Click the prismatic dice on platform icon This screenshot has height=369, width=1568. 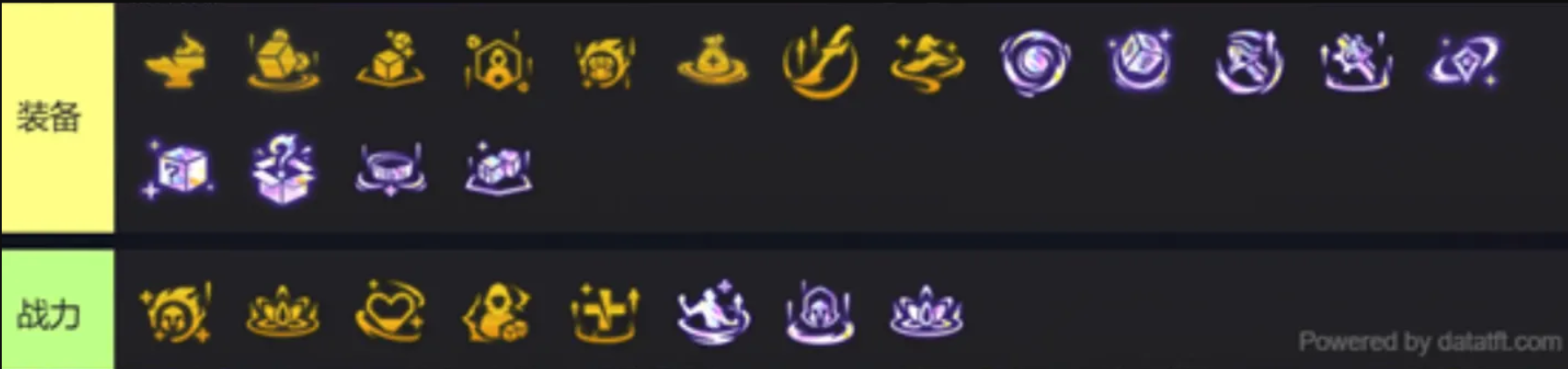tap(498, 168)
